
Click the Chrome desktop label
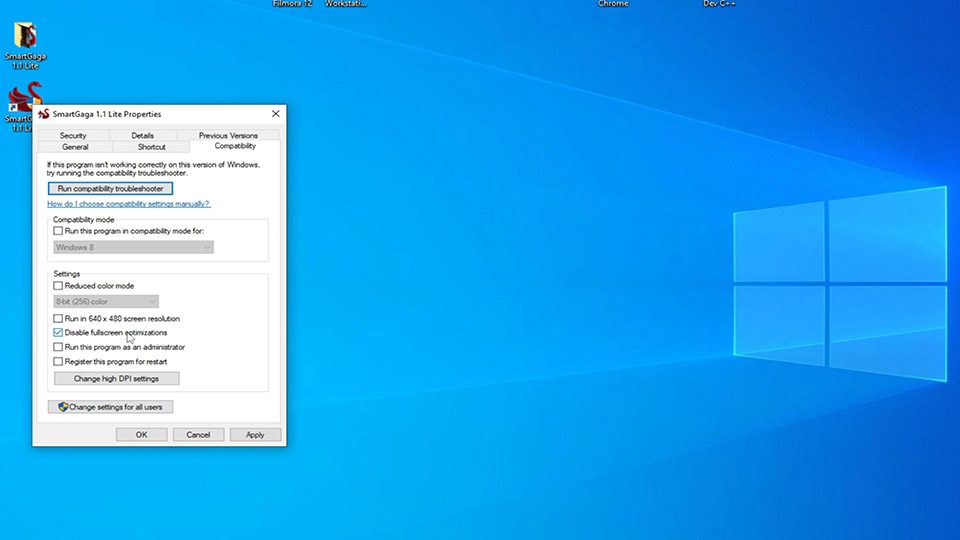(613, 4)
